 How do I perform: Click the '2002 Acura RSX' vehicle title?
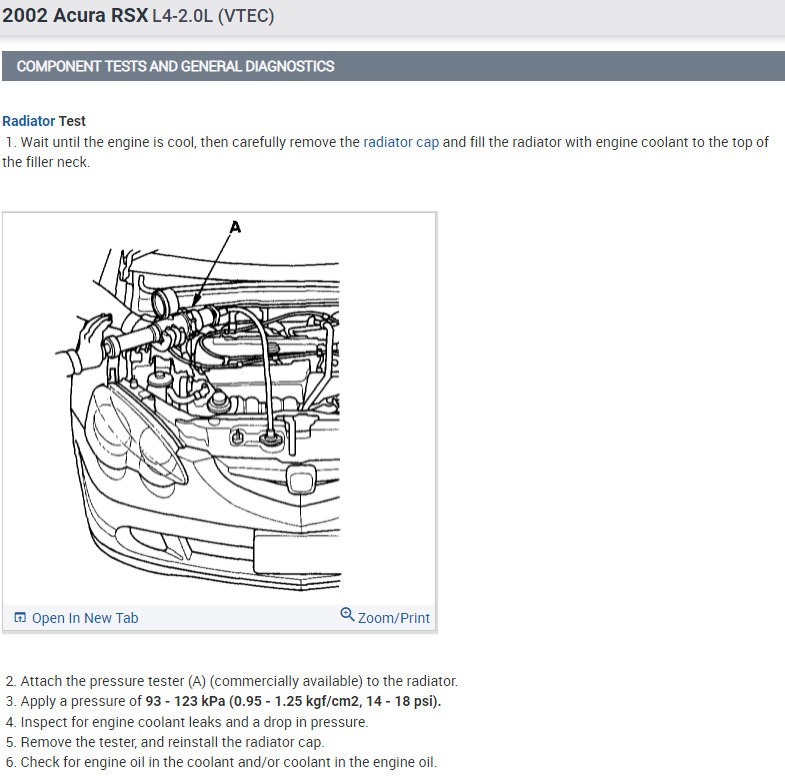(x=75, y=16)
